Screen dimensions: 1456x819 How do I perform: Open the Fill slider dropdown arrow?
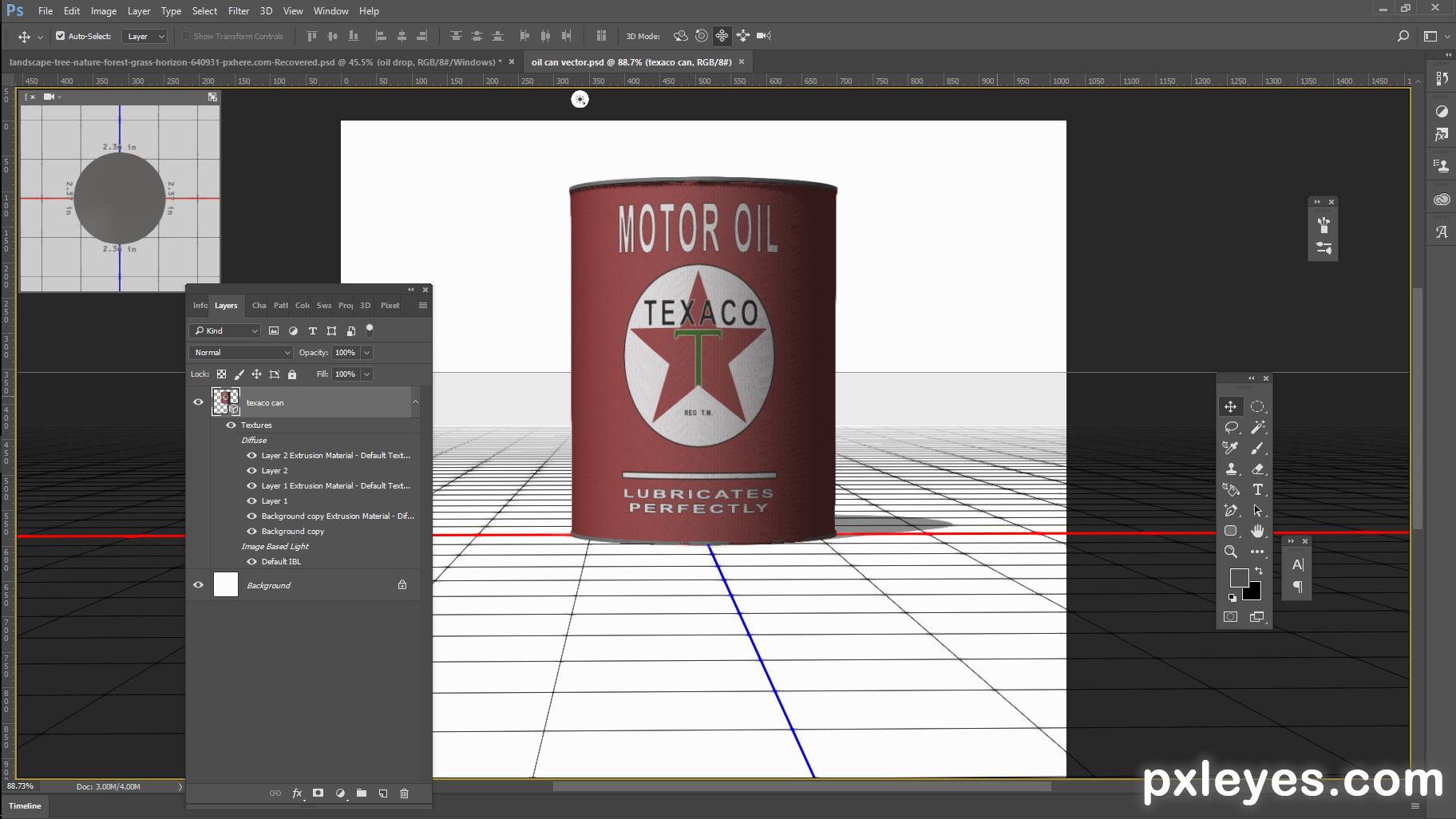[x=367, y=374]
